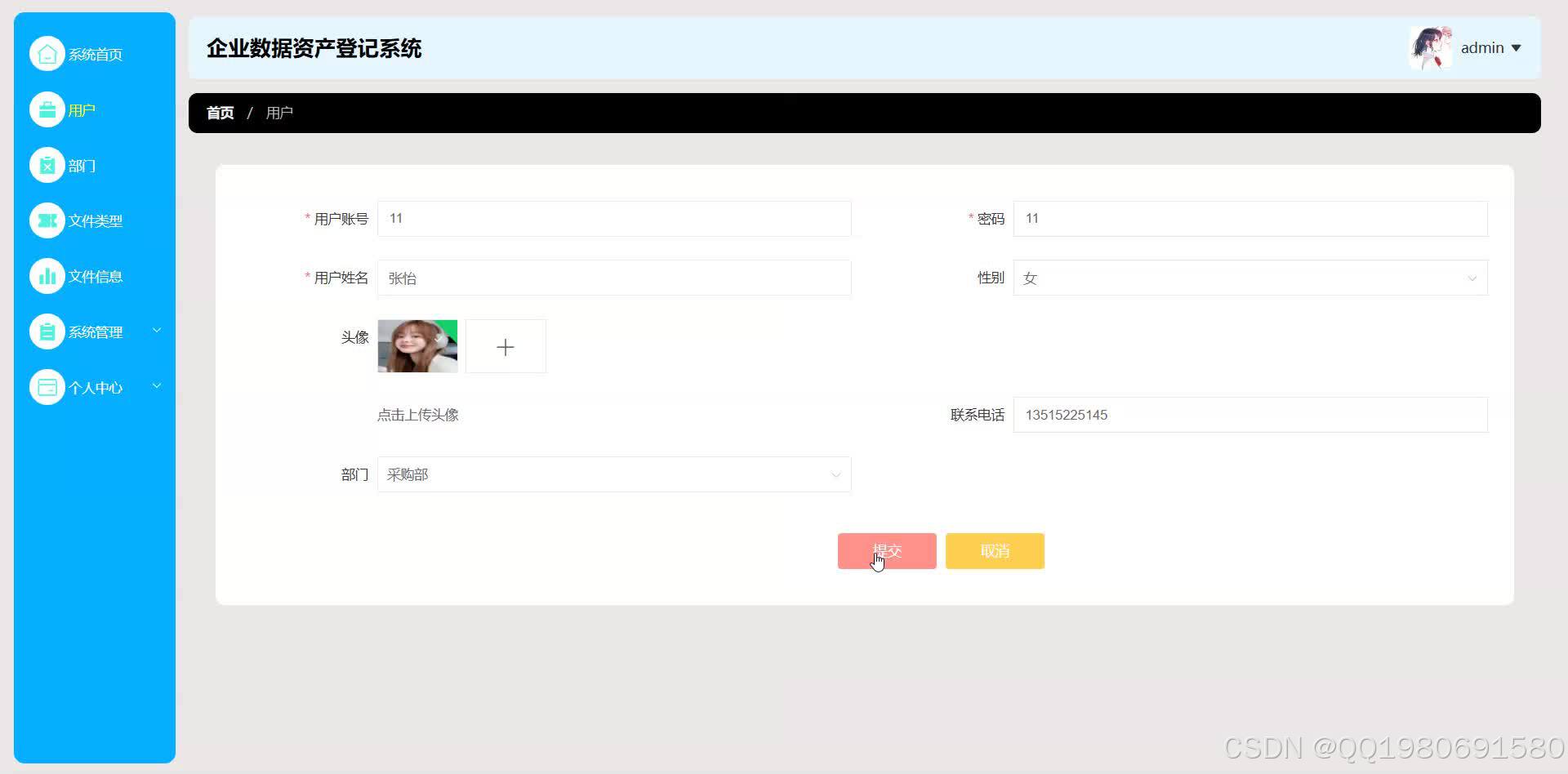Expand the 个人中心 submenu chevron
The width and height of the screenshot is (1568, 774).
pyautogui.click(x=157, y=385)
